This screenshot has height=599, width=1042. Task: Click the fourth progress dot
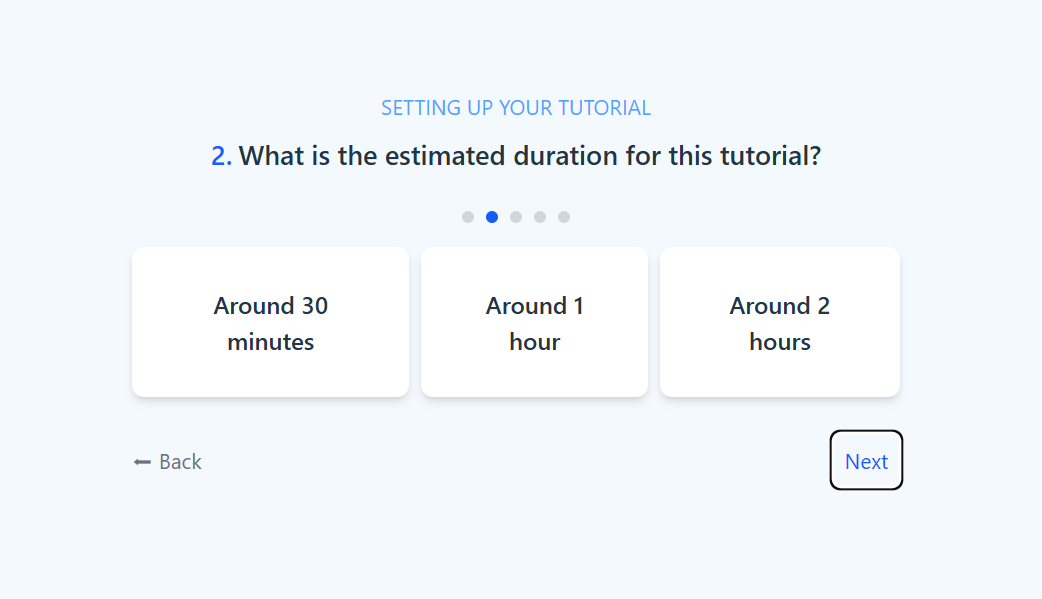pos(540,216)
